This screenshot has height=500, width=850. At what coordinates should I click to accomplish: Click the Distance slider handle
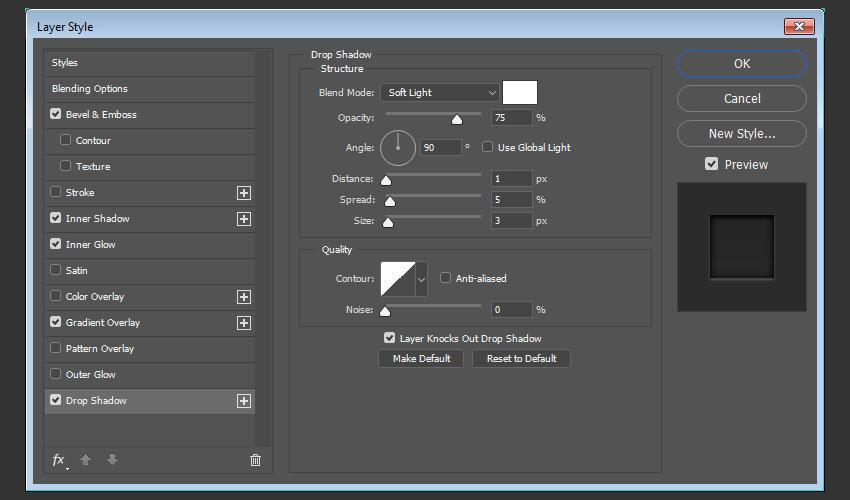386,181
